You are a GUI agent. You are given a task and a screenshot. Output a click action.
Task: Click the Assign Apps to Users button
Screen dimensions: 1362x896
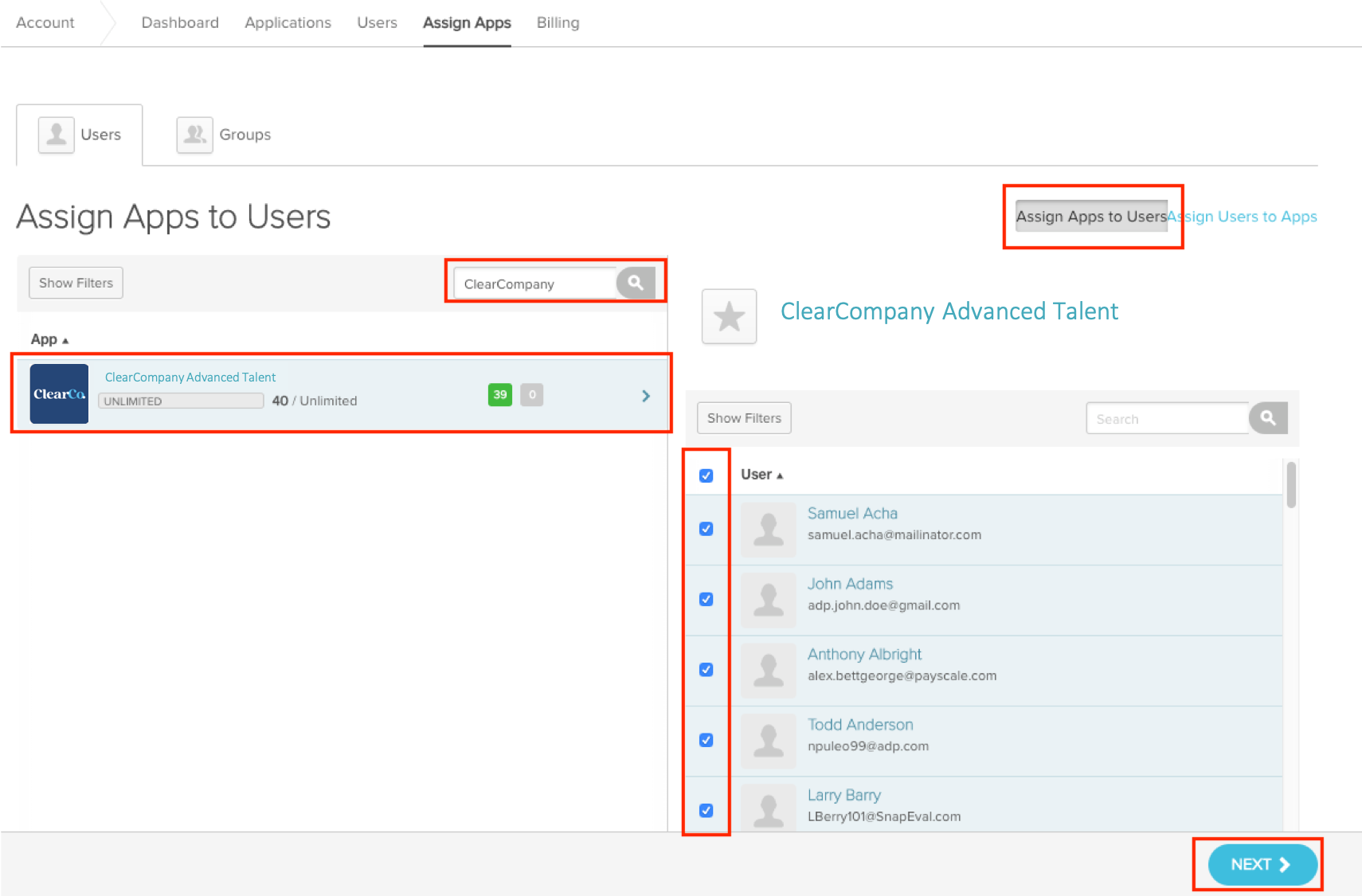tap(1091, 216)
